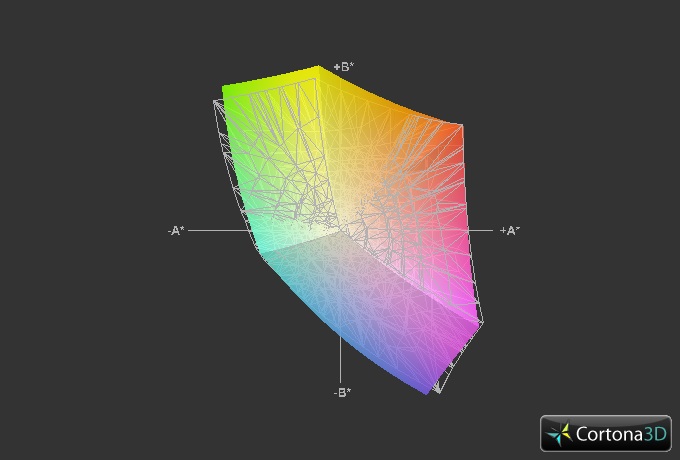This screenshot has width=680, height=460.
Task: Click the 3D color gamut model
Action: [347, 230]
